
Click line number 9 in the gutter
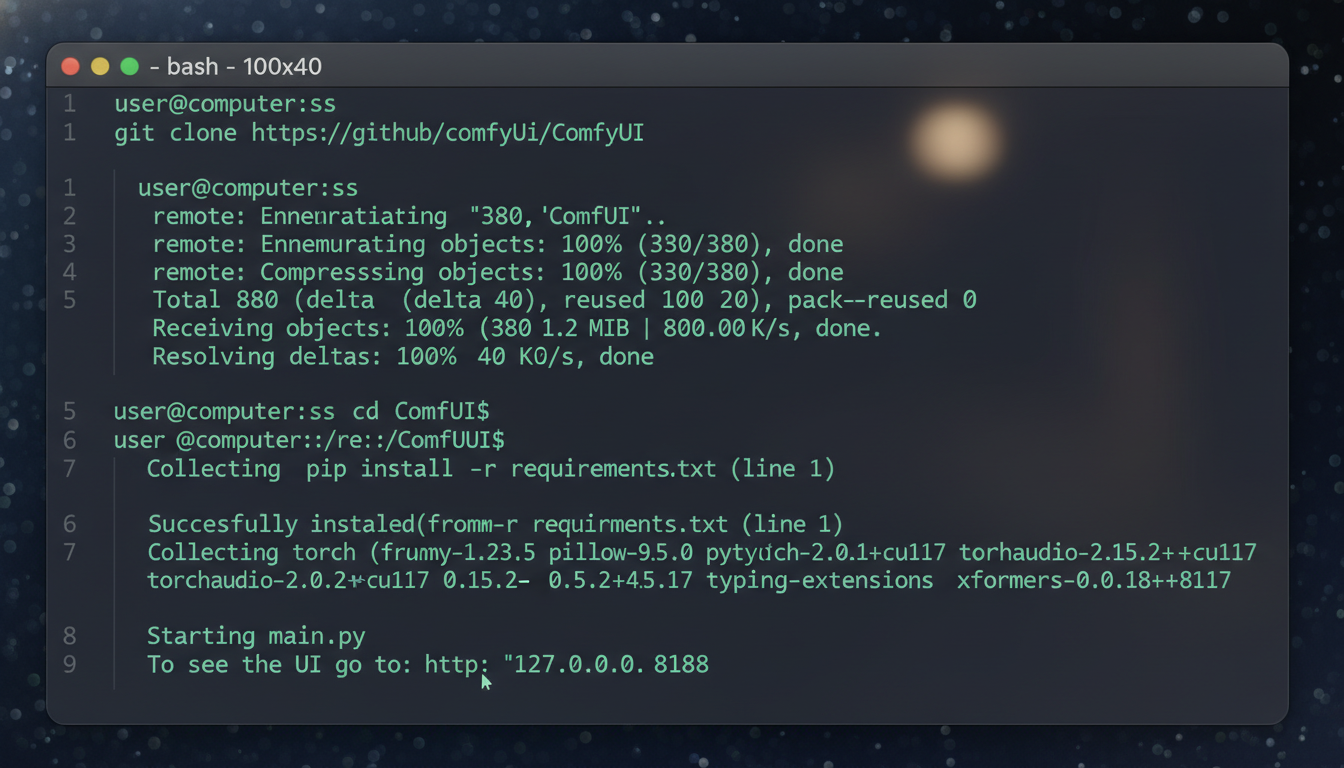click(69, 664)
